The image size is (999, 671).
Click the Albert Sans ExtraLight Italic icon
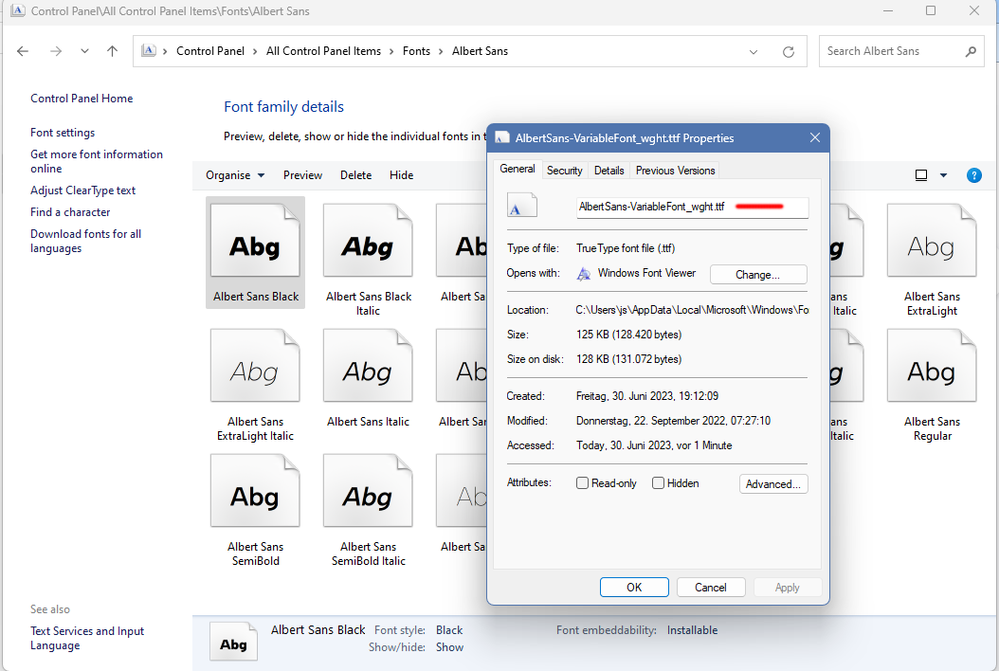point(255,369)
